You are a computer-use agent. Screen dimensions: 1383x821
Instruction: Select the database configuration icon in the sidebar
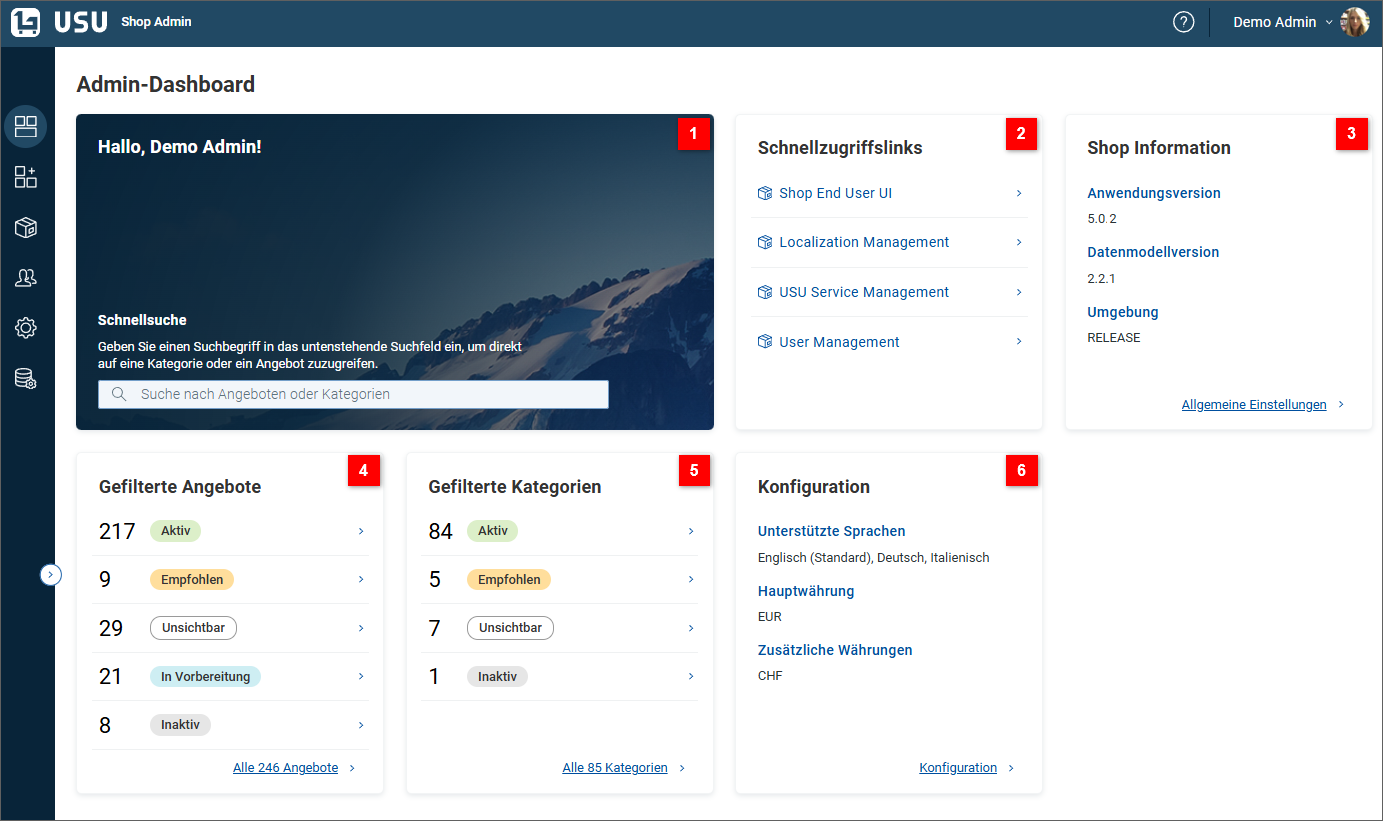coord(25,378)
